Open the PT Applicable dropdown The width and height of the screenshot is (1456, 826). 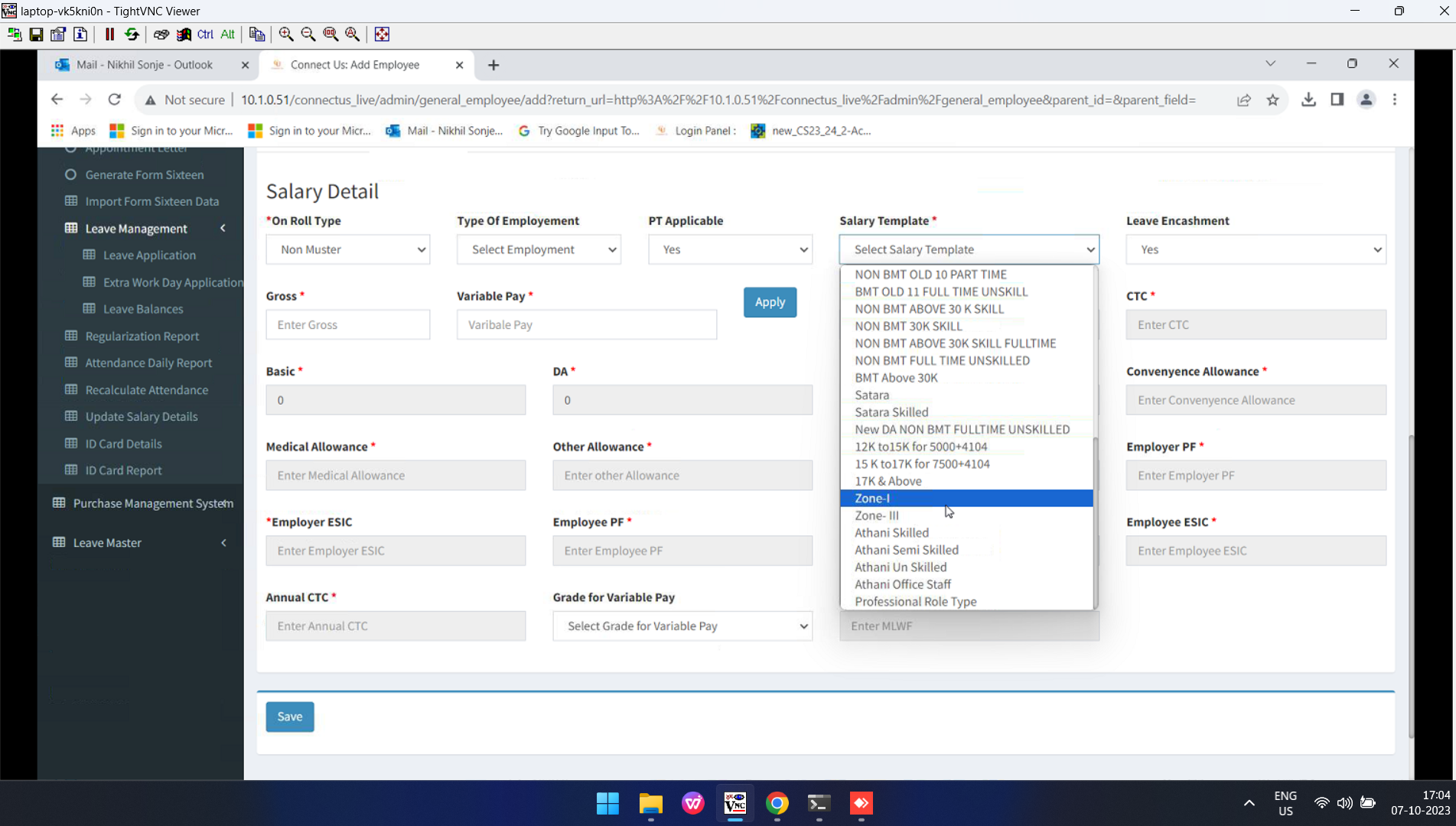click(730, 249)
